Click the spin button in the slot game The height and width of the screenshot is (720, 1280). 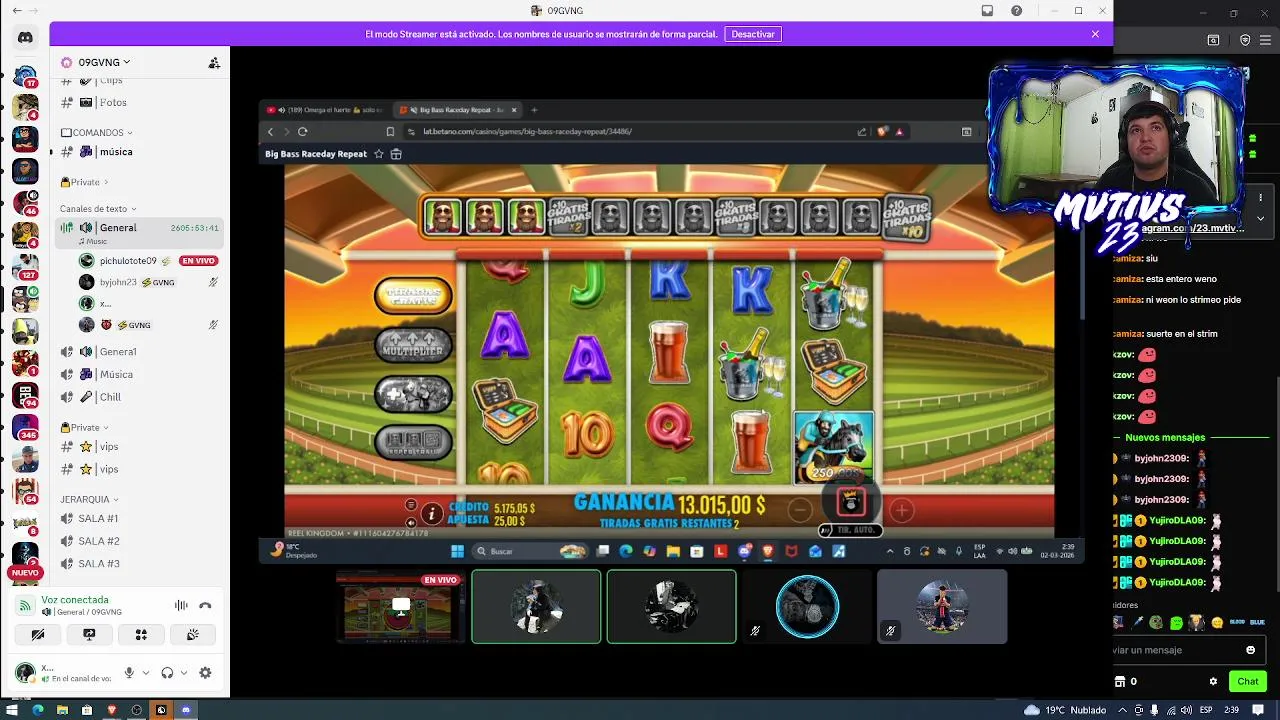coord(850,502)
